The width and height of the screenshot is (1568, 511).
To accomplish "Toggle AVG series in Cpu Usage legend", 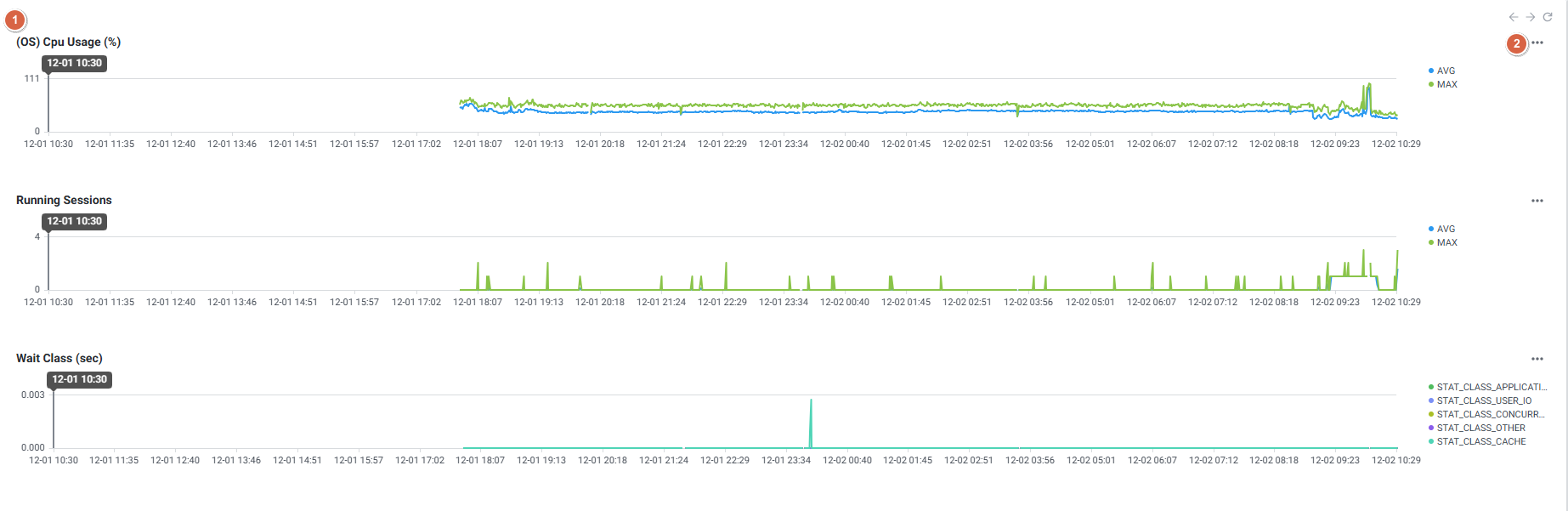I will point(1446,71).
